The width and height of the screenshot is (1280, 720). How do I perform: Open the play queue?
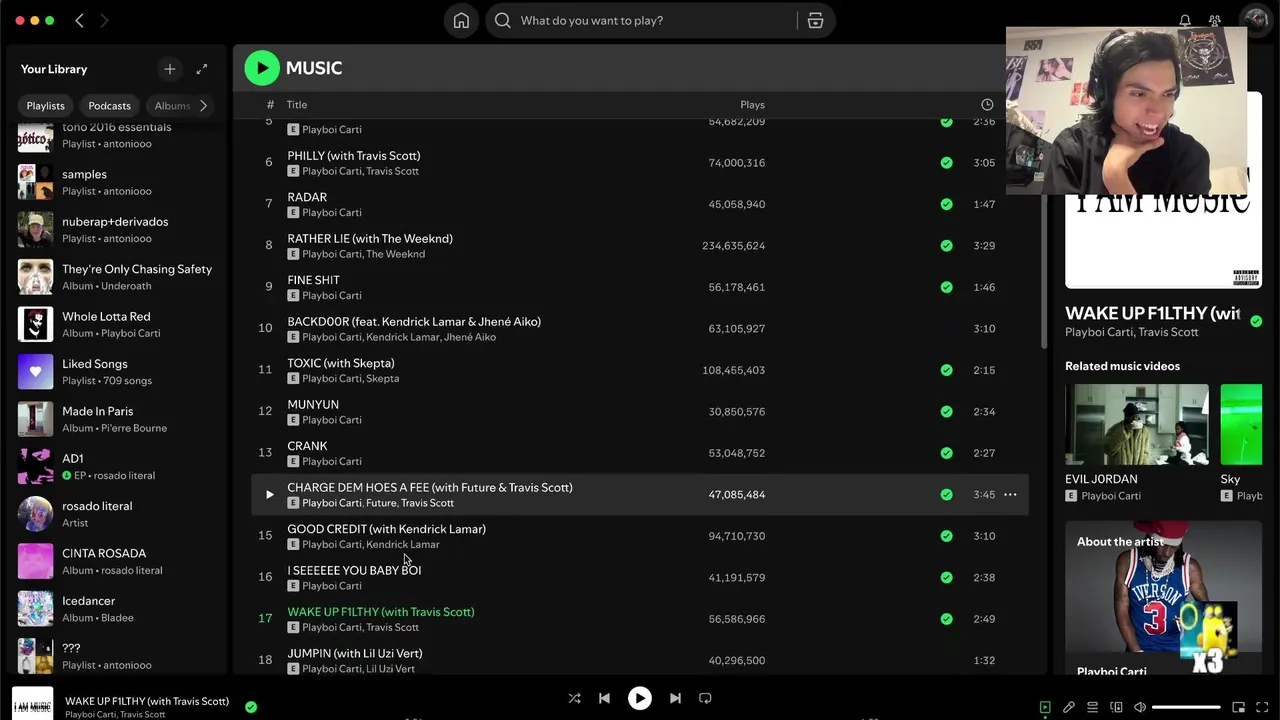tap(1093, 707)
